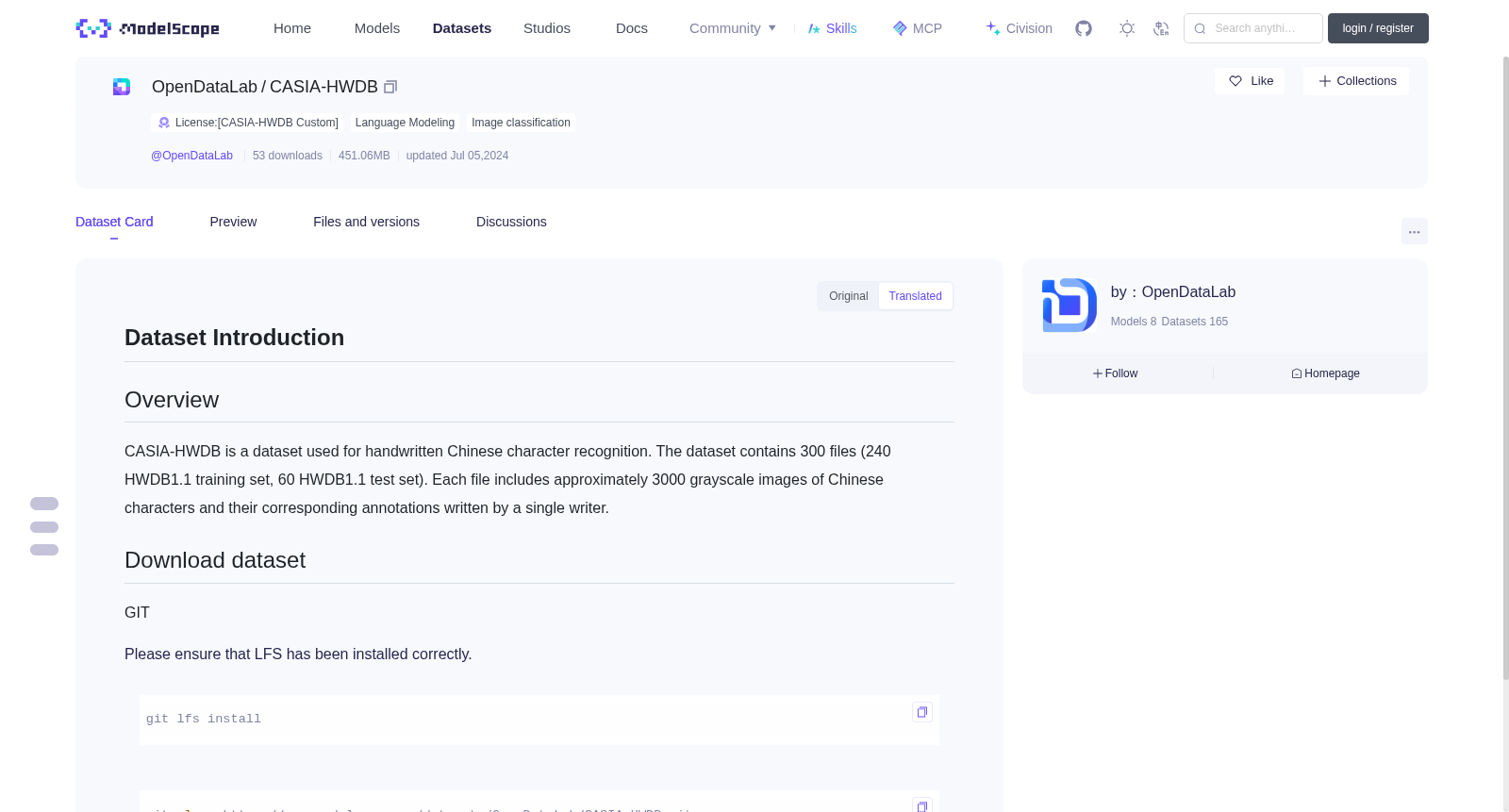Click the license badge icon

(x=164, y=123)
